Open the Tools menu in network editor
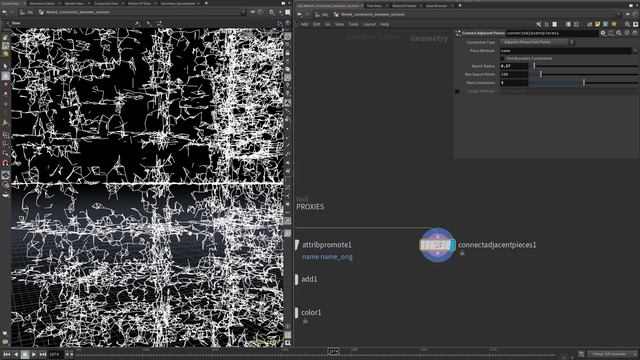The image size is (640, 360). [x=353, y=24]
